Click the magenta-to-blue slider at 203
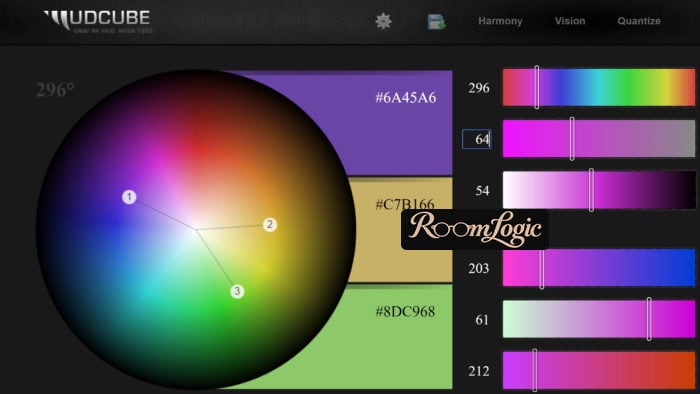The width and height of the screenshot is (700, 394). pyautogui.click(x=599, y=268)
